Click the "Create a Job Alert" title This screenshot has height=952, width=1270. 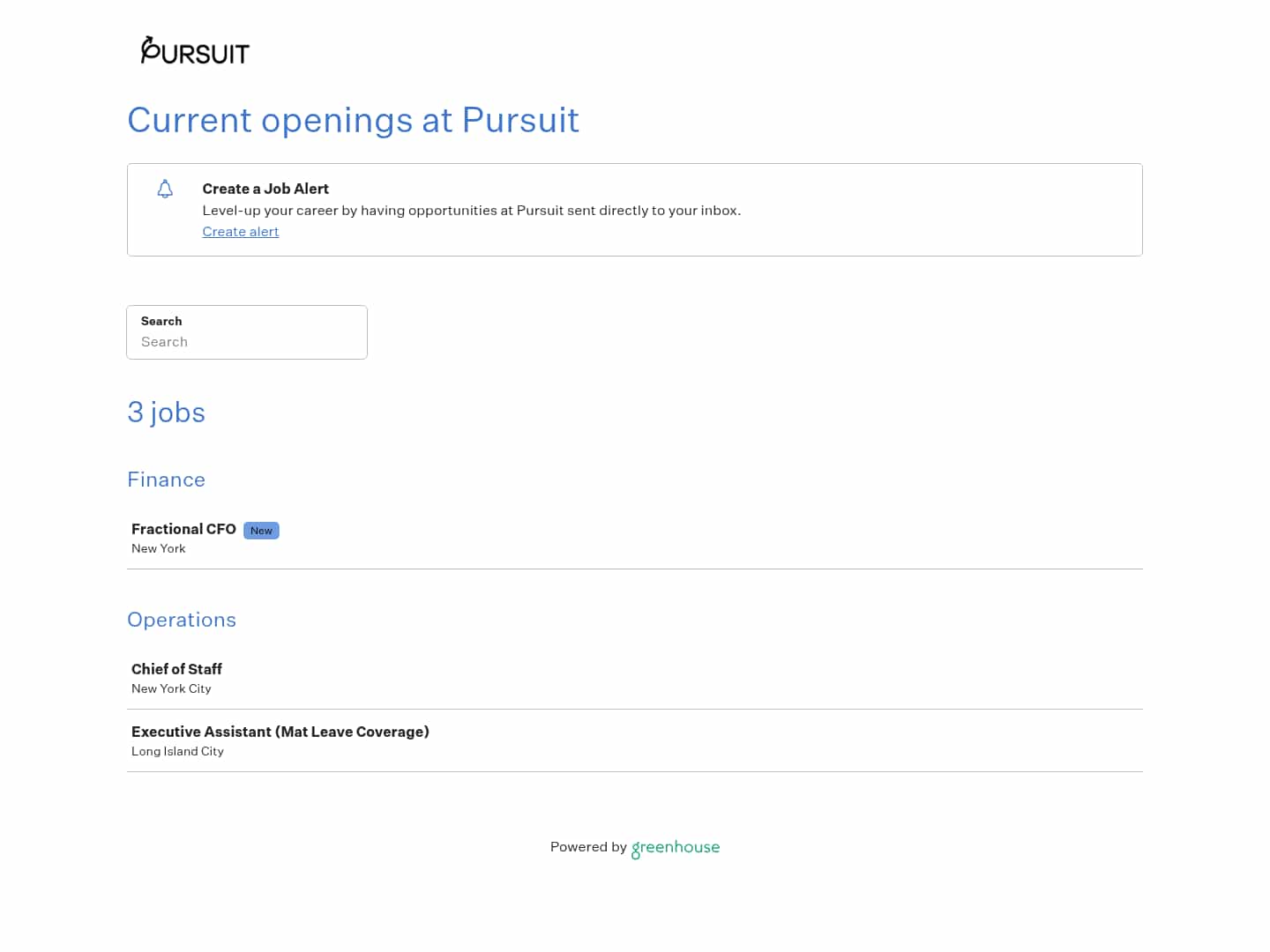[265, 189]
